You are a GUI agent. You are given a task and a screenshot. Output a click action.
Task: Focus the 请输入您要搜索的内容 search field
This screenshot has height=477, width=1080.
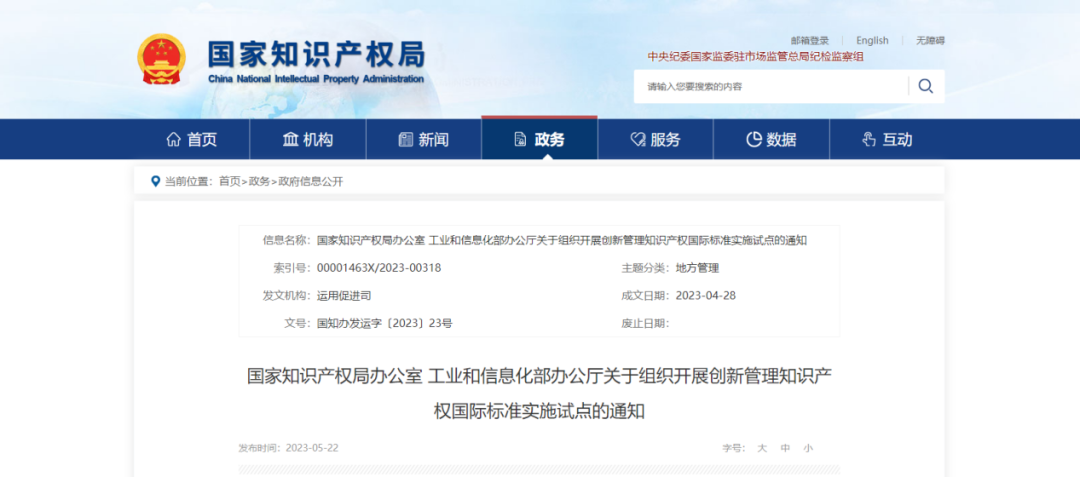click(x=771, y=86)
